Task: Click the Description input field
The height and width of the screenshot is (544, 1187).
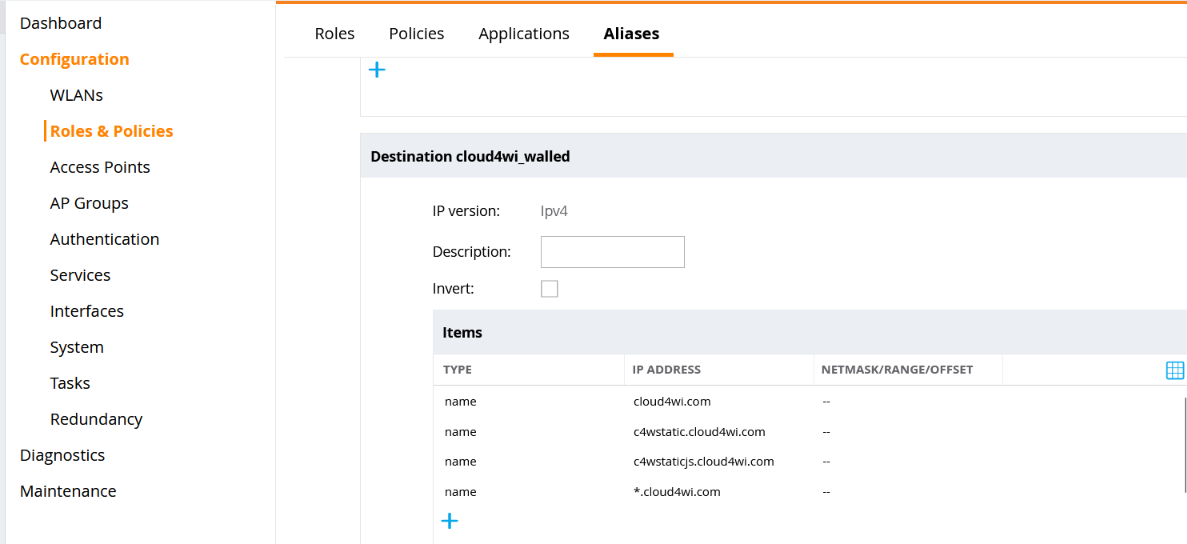Action: [x=612, y=252]
